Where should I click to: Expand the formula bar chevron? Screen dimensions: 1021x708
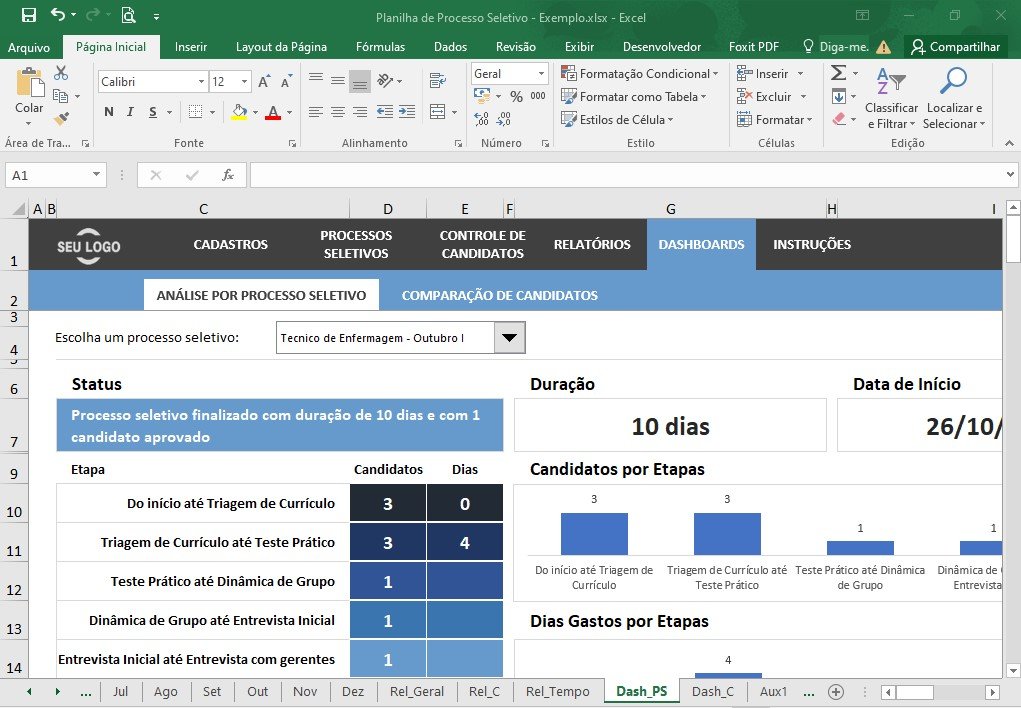(1009, 175)
